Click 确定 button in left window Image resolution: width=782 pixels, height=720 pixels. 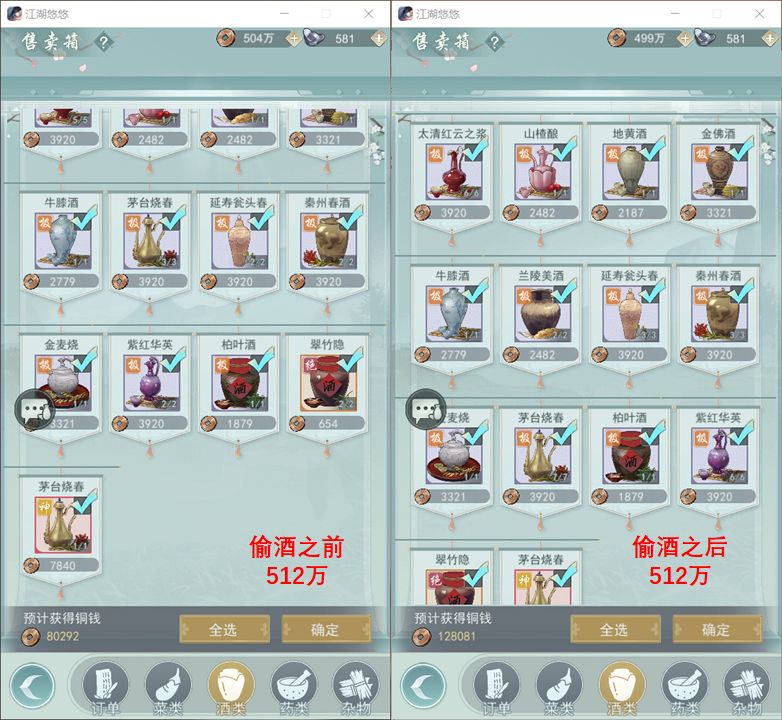(326, 630)
